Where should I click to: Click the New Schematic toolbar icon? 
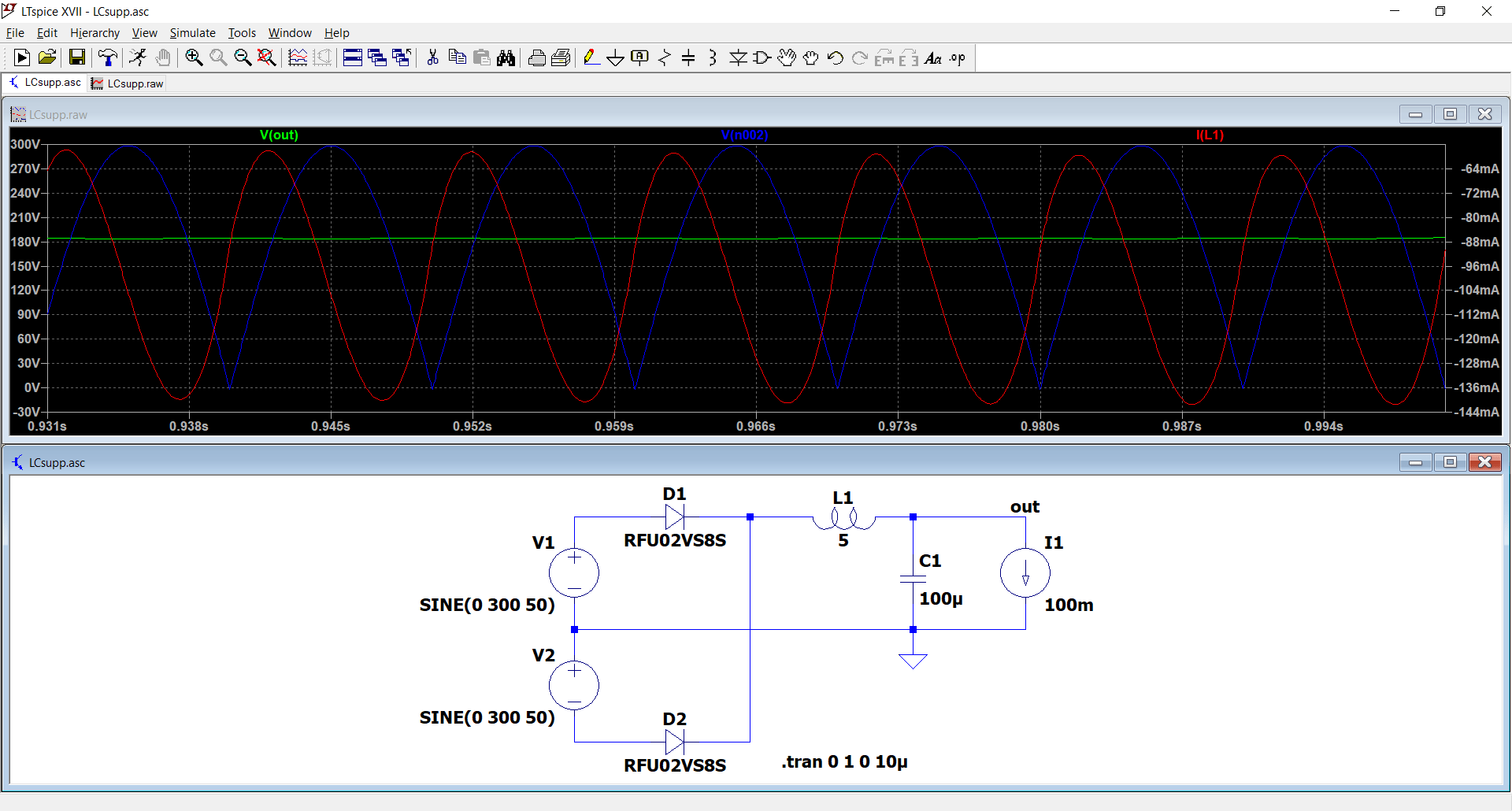(x=22, y=57)
